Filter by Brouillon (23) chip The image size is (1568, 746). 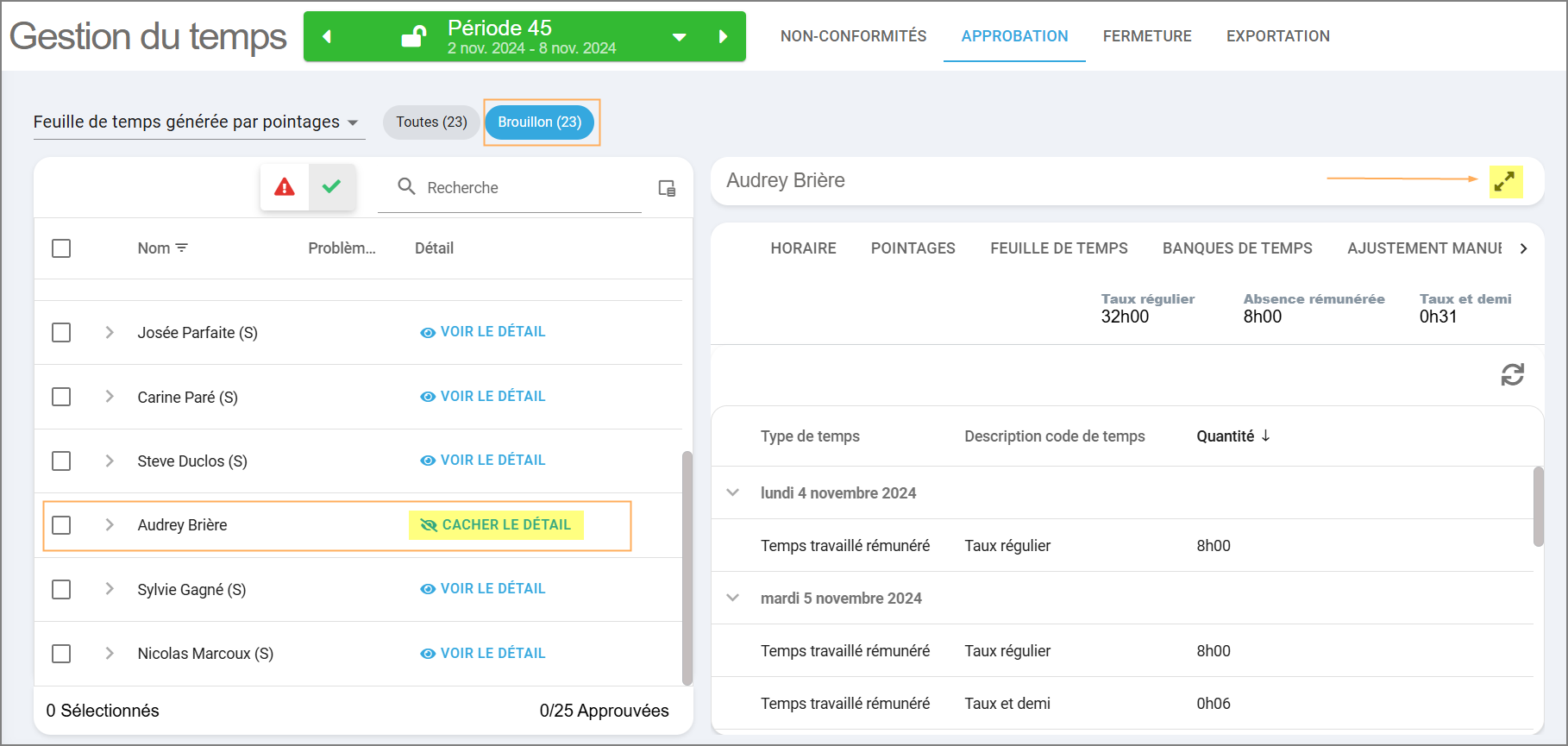click(x=540, y=122)
